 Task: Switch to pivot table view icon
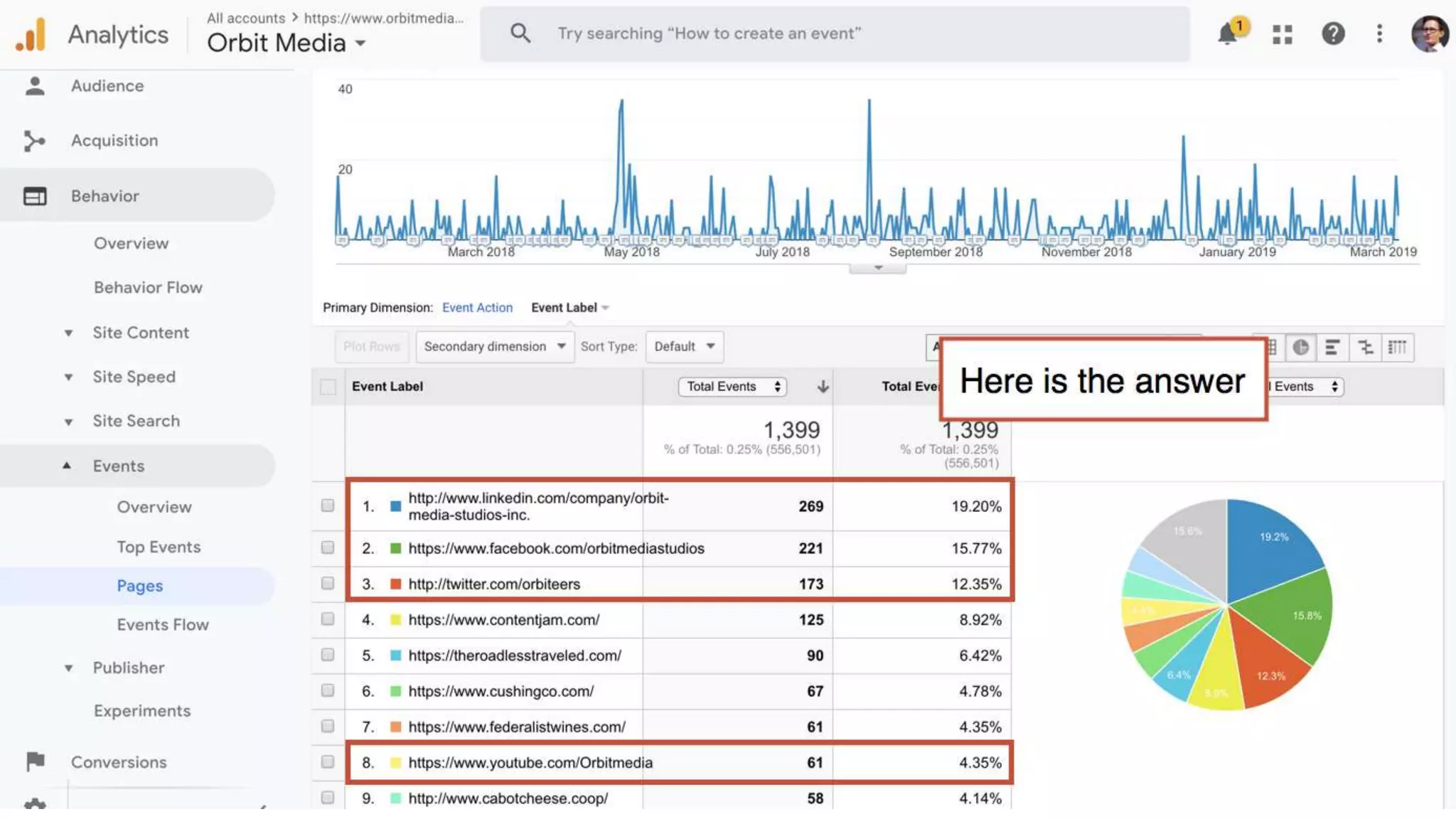click(x=1397, y=347)
